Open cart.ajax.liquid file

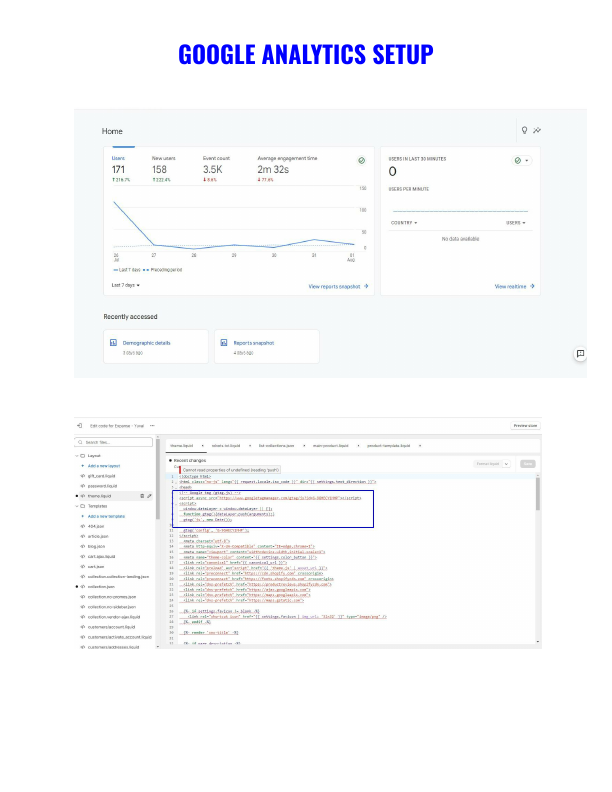pos(101,557)
